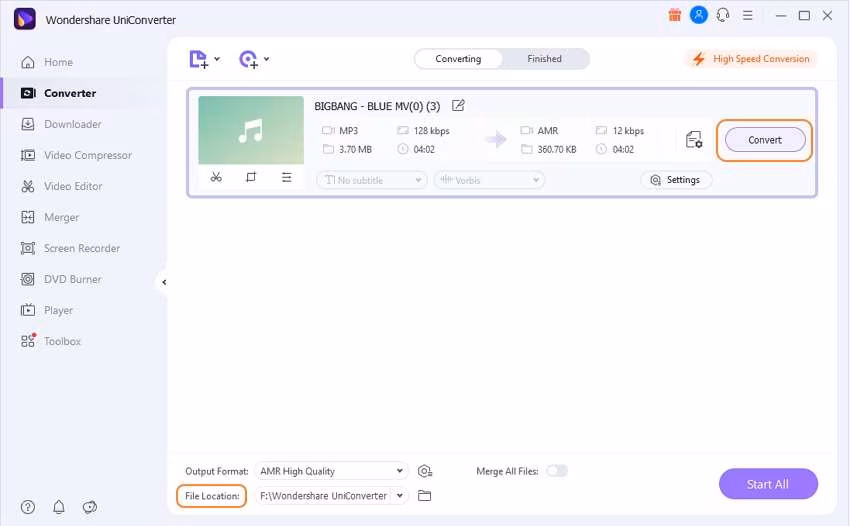Switch to the Converting tab

458,59
